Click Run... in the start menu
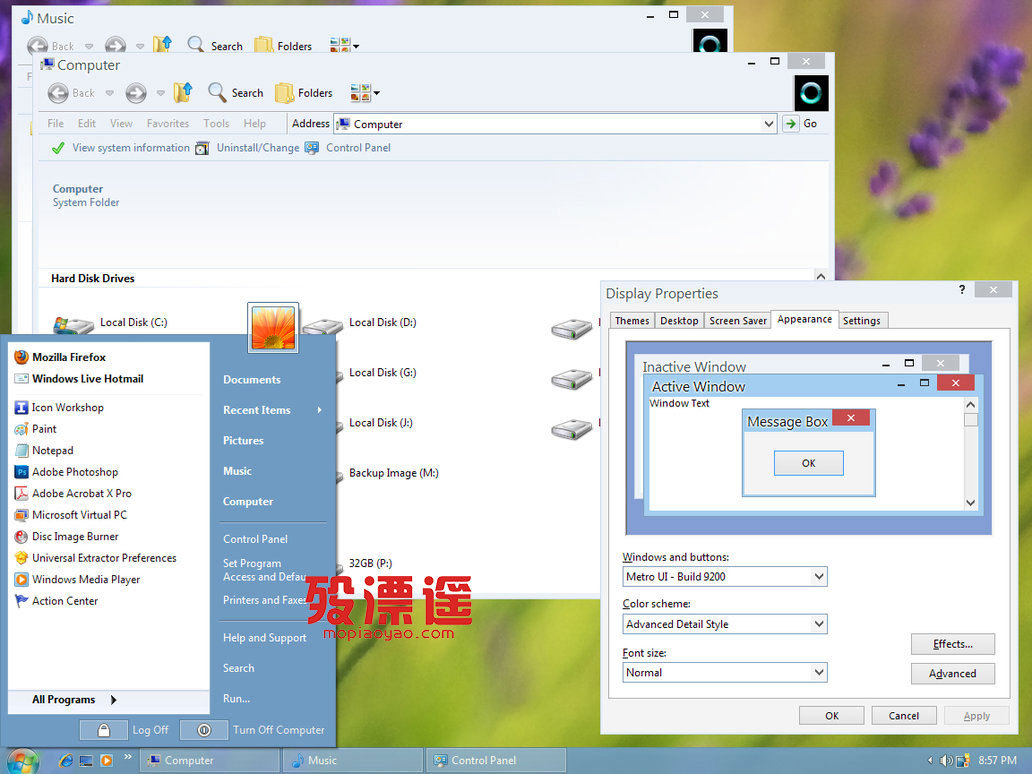The height and width of the screenshot is (774, 1032). (236, 699)
